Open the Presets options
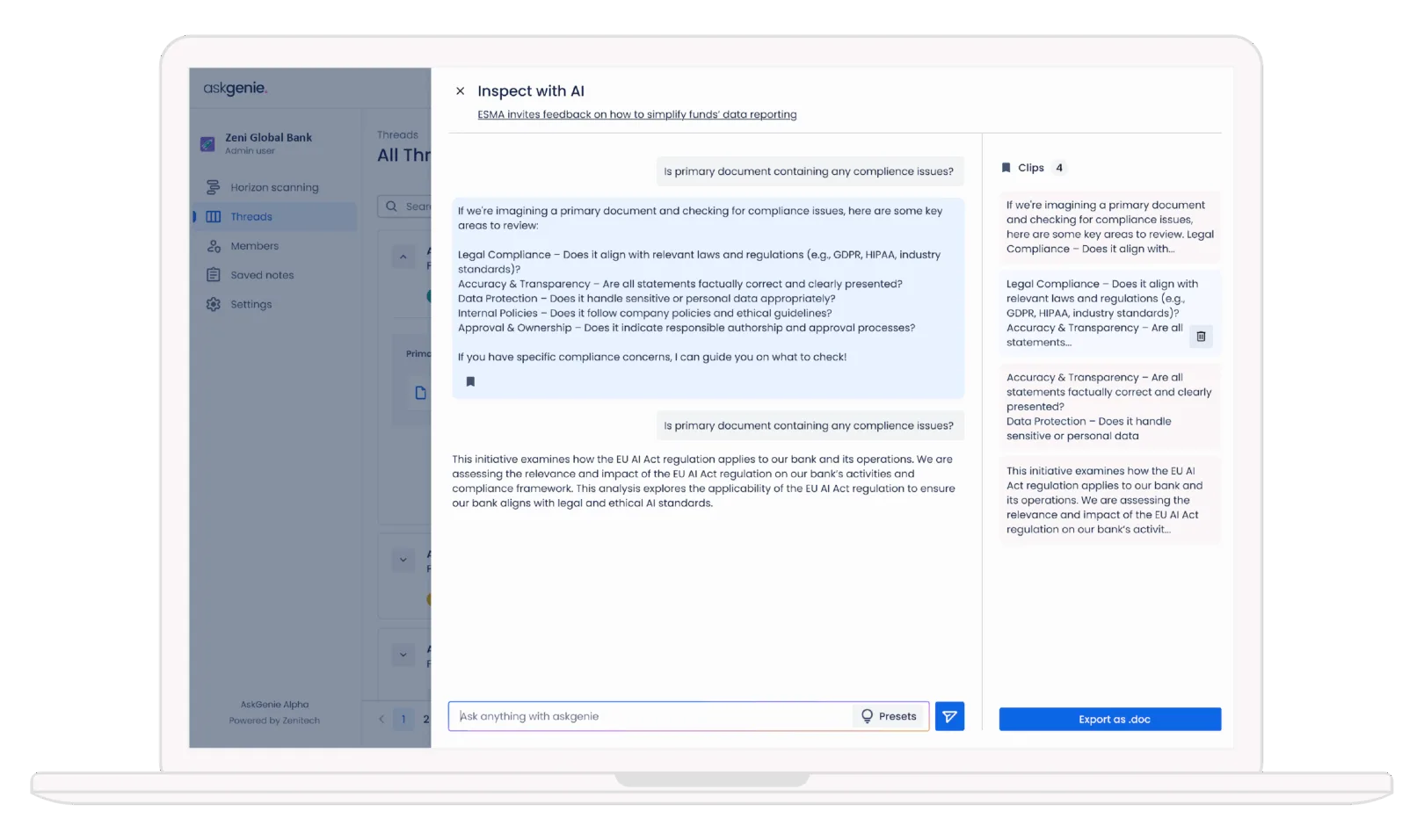This screenshot has width=1424, height=840. (889, 716)
